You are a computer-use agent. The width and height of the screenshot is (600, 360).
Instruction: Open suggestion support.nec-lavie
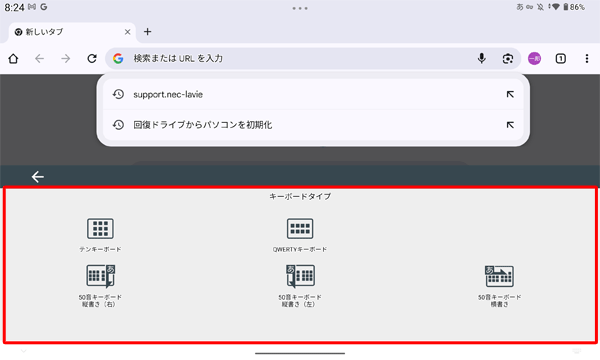point(313,94)
